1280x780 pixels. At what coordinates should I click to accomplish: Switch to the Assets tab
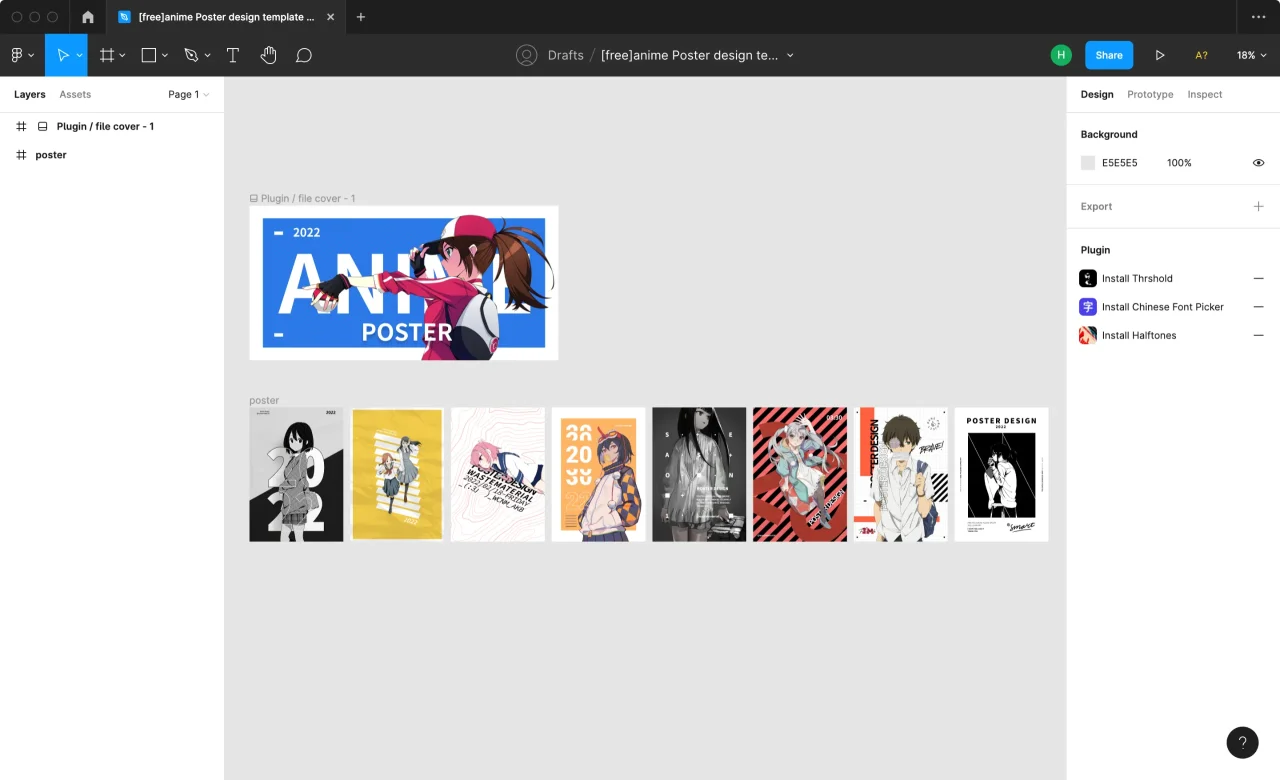(75, 94)
